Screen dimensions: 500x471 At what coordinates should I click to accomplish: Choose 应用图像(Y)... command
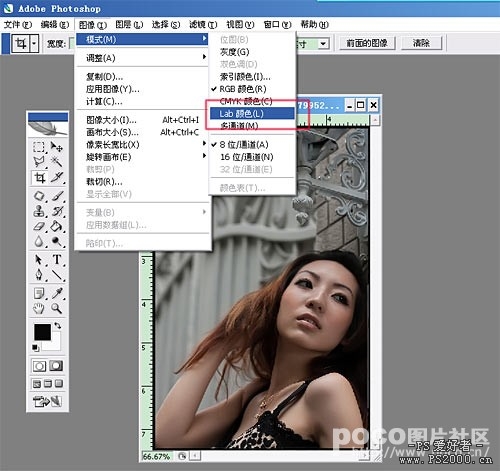click(142, 89)
